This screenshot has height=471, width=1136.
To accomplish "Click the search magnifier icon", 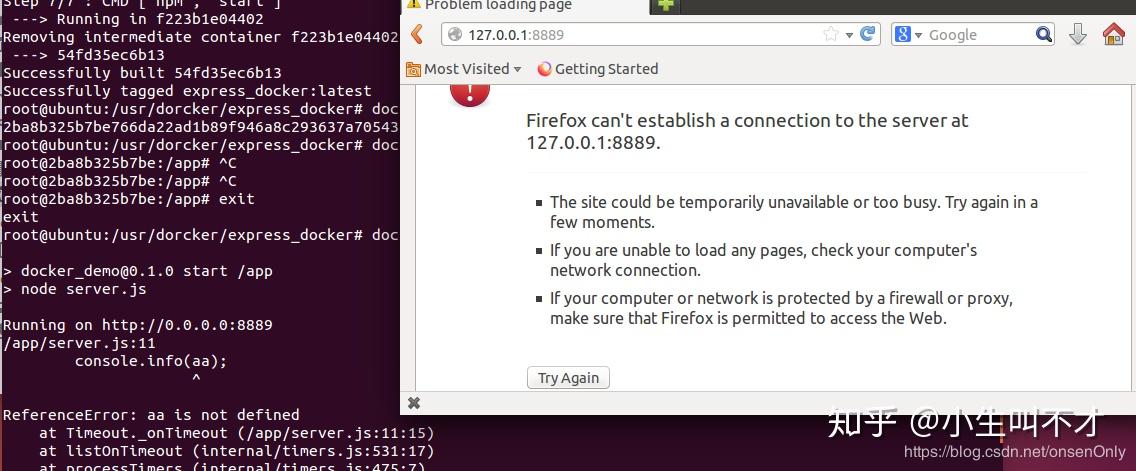I will 1044,35.
